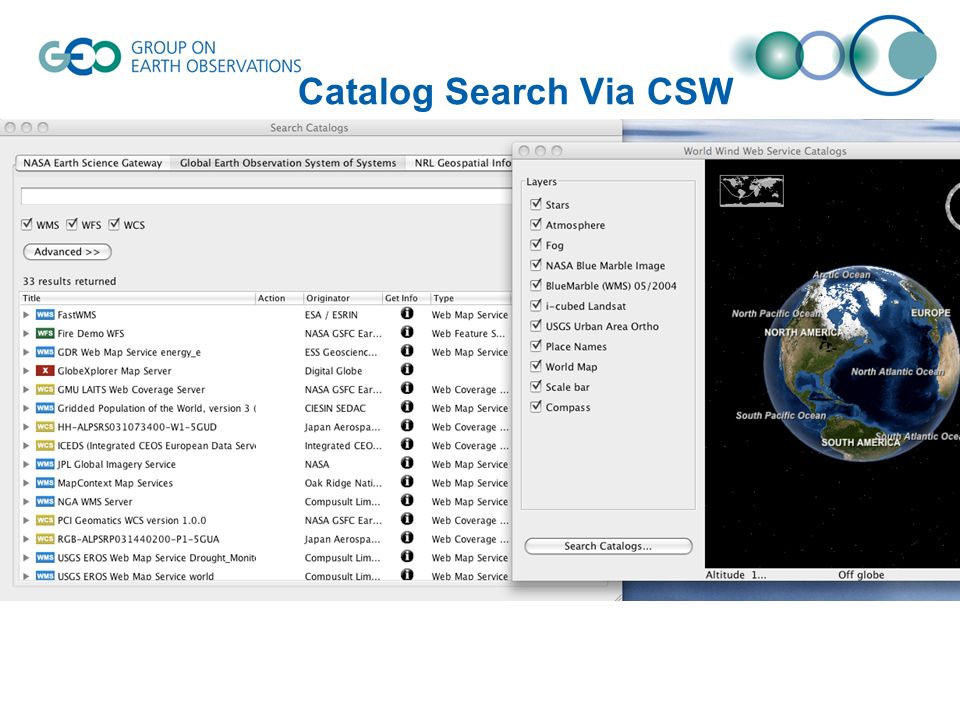
Task: View info for GMU LAITS Web Coverage Server
Action: (407, 388)
